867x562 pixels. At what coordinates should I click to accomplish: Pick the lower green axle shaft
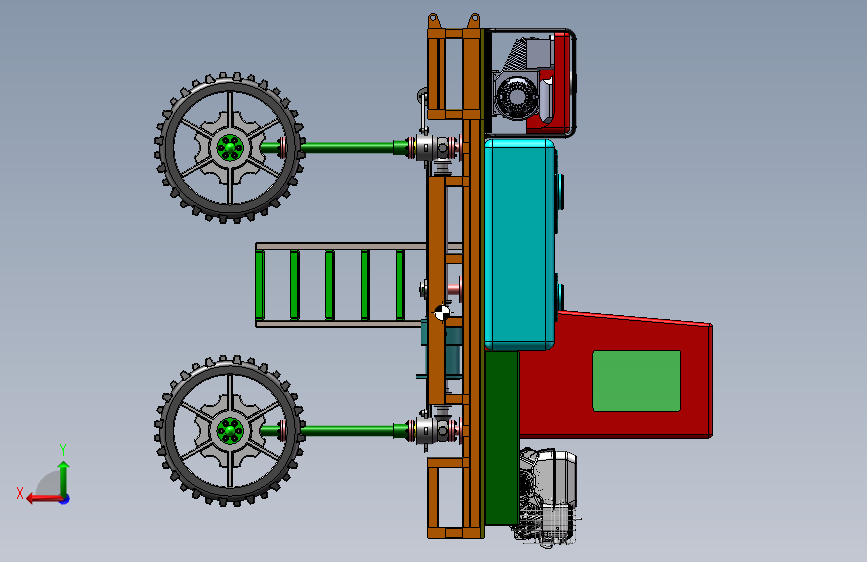346,430
